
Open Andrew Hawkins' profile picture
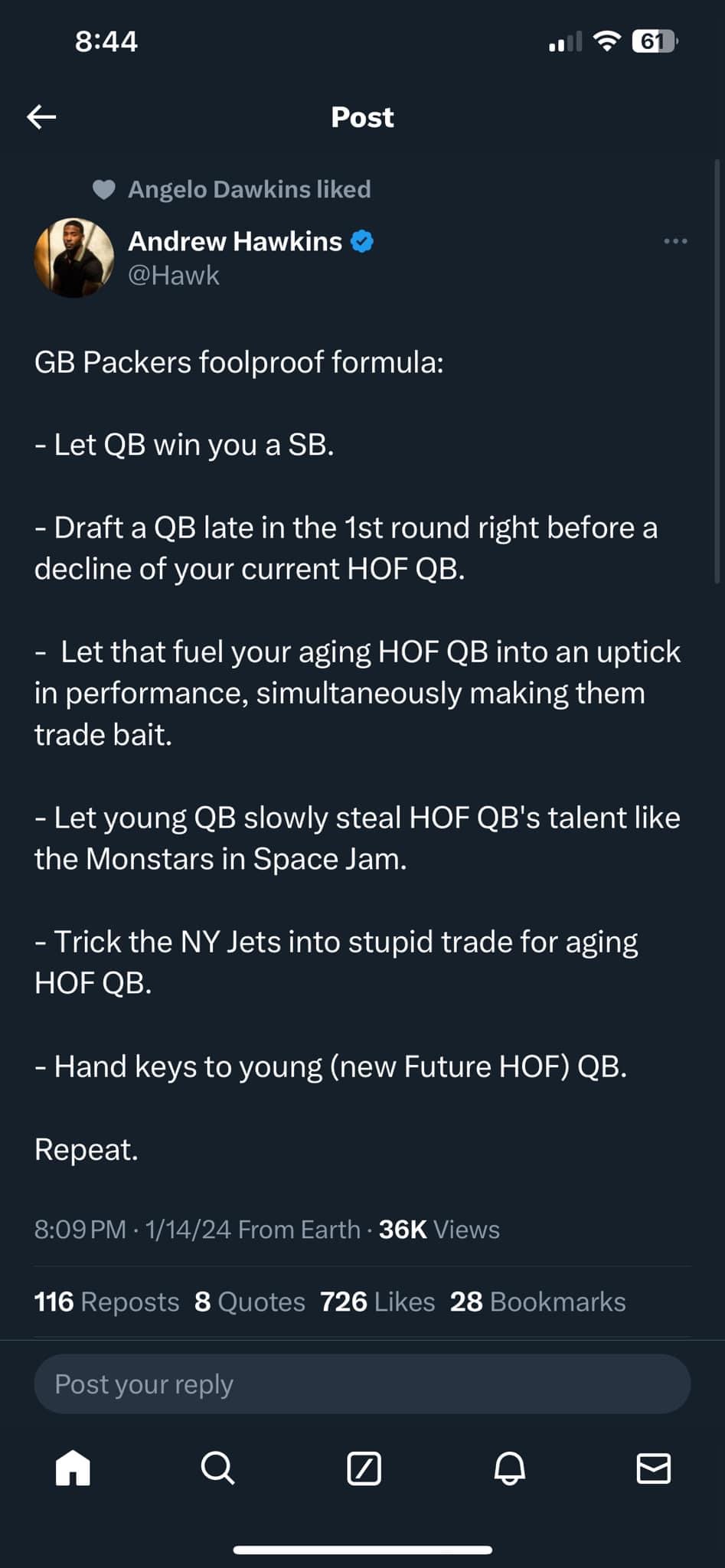coord(74,258)
